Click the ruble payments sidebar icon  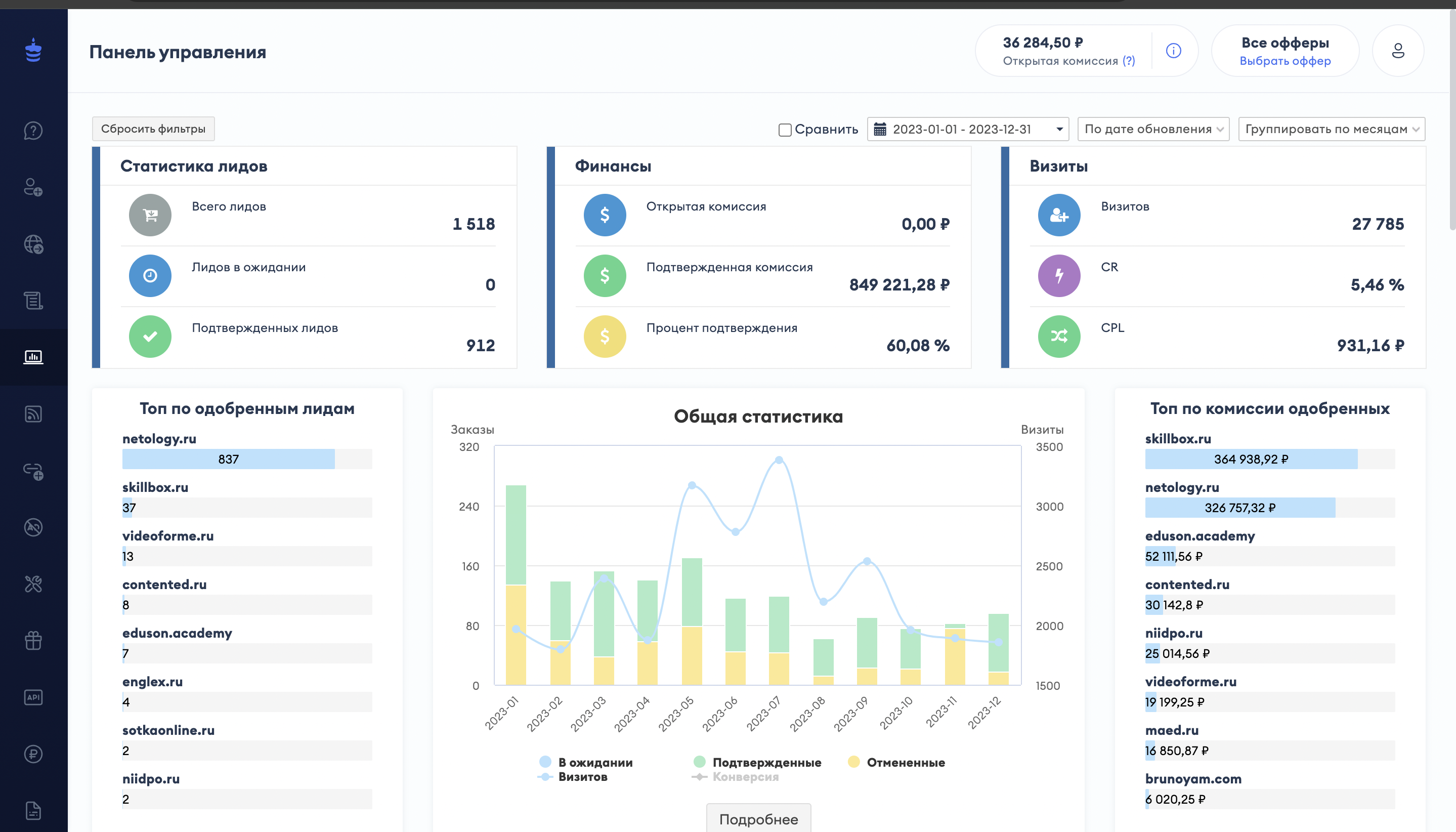33,754
